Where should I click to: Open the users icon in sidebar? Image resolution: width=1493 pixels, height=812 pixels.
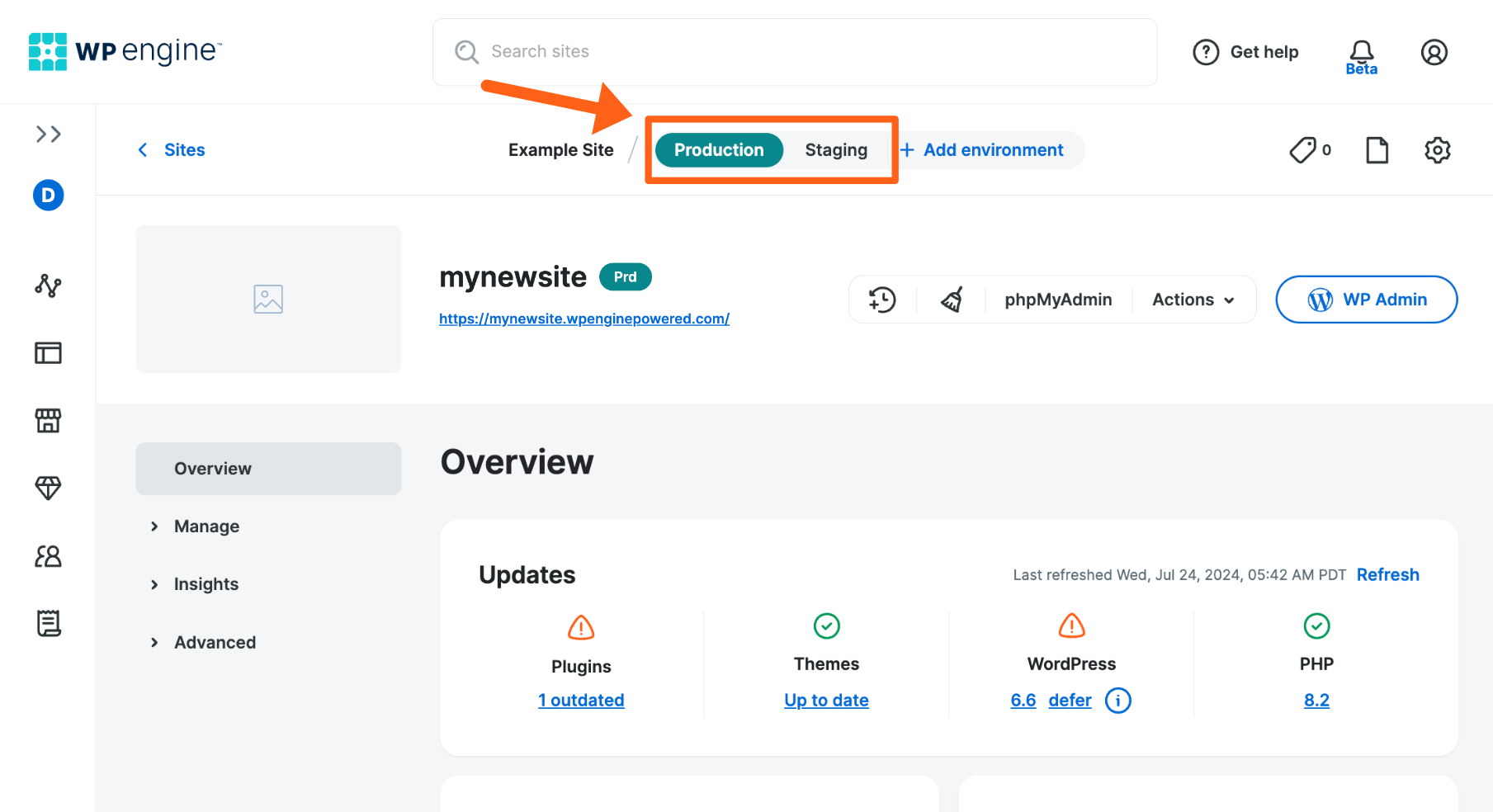[48, 555]
